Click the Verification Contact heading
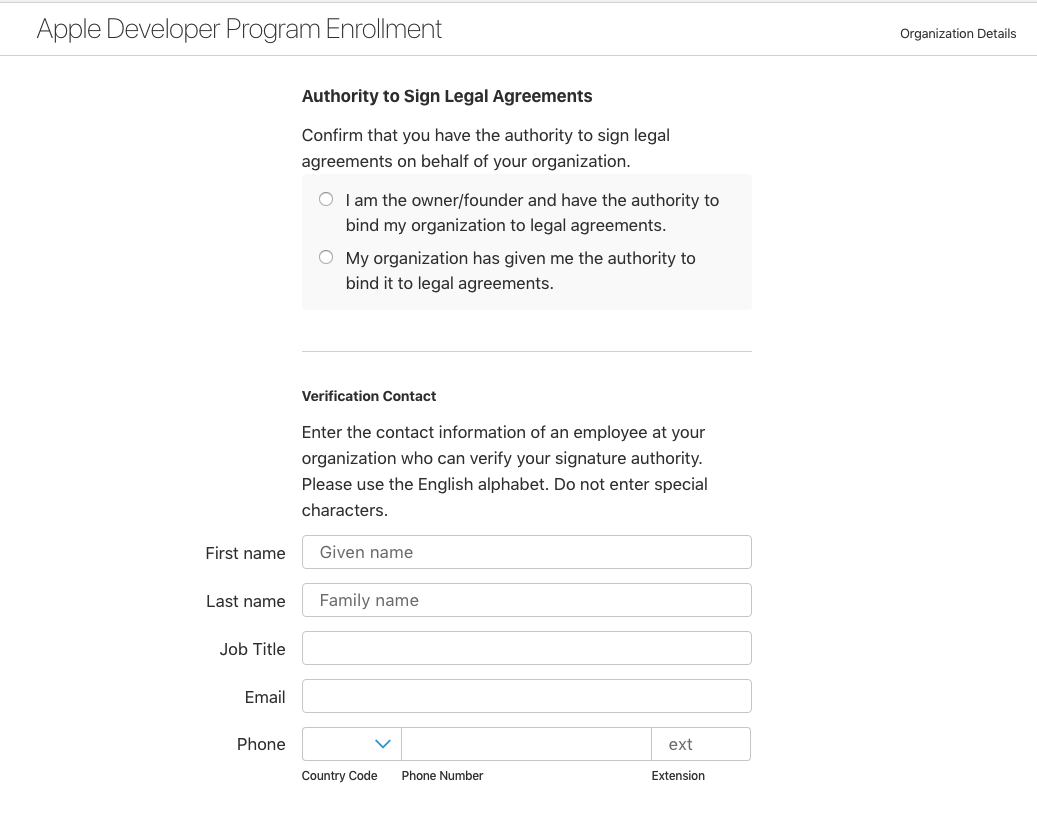 point(369,396)
